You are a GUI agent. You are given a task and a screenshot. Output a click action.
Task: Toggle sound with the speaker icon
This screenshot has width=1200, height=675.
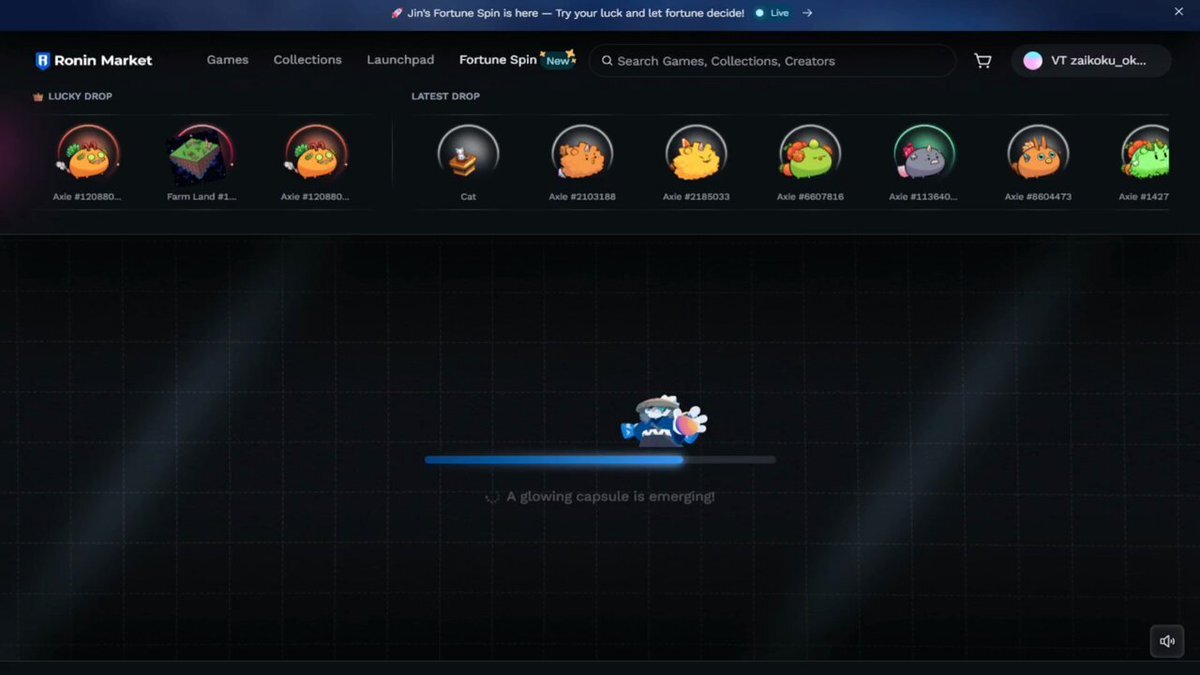click(1167, 641)
